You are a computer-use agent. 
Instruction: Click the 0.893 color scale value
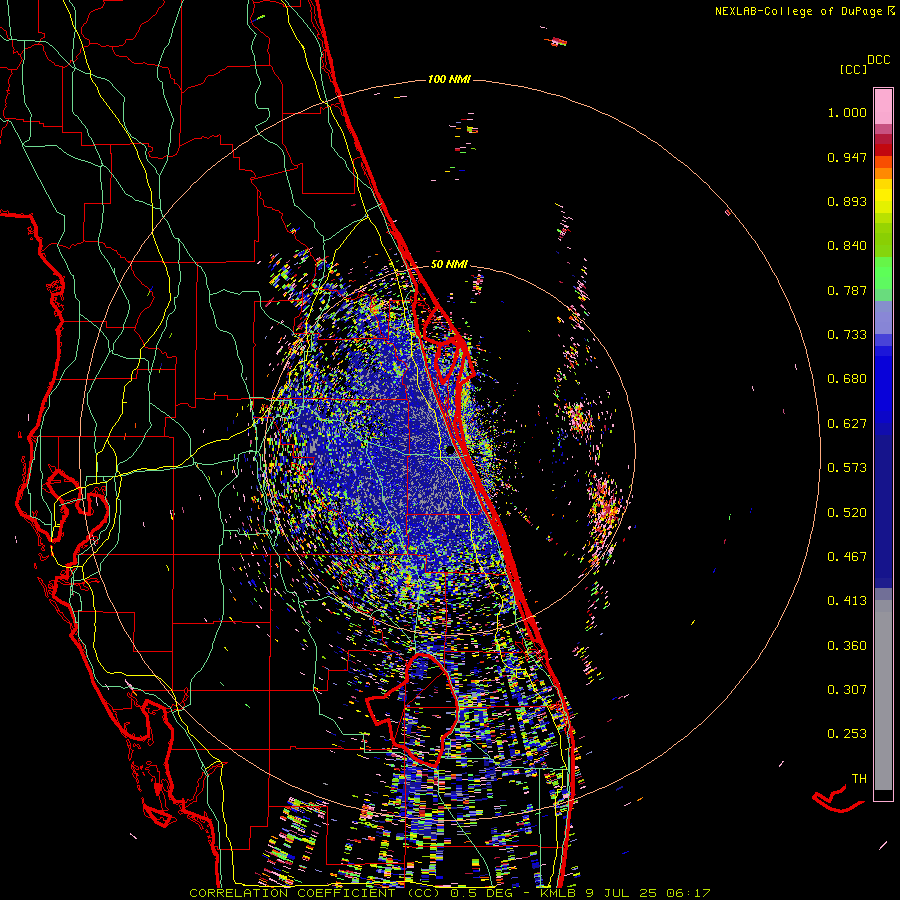coord(847,201)
